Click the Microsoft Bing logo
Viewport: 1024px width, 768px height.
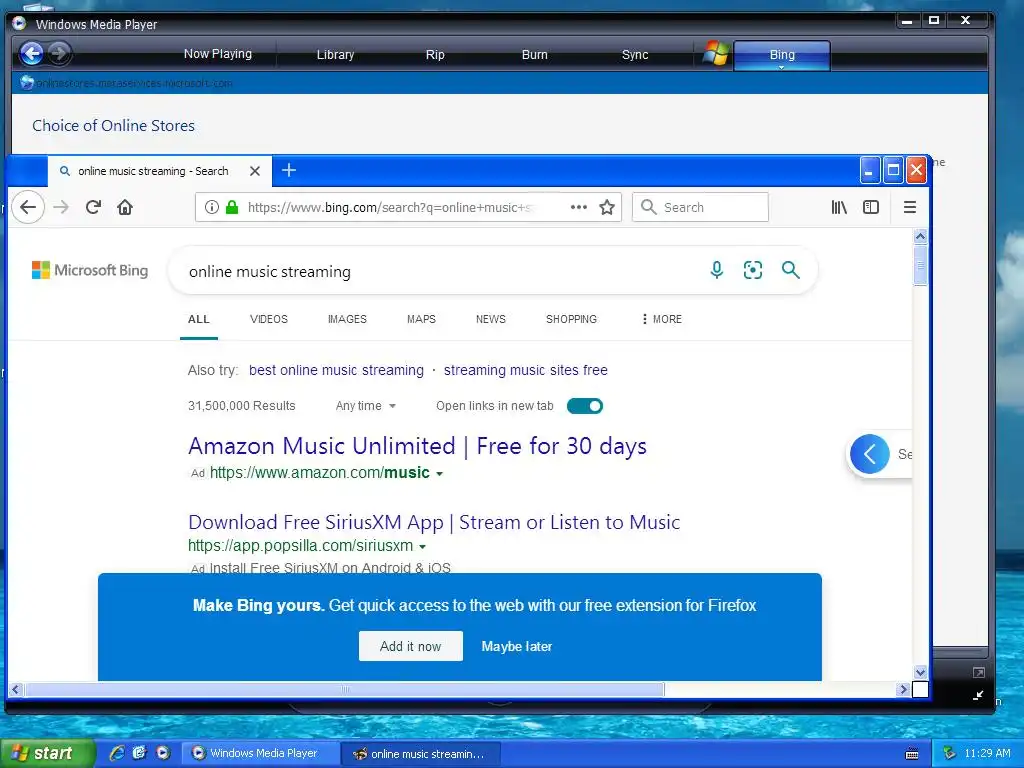click(x=90, y=270)
